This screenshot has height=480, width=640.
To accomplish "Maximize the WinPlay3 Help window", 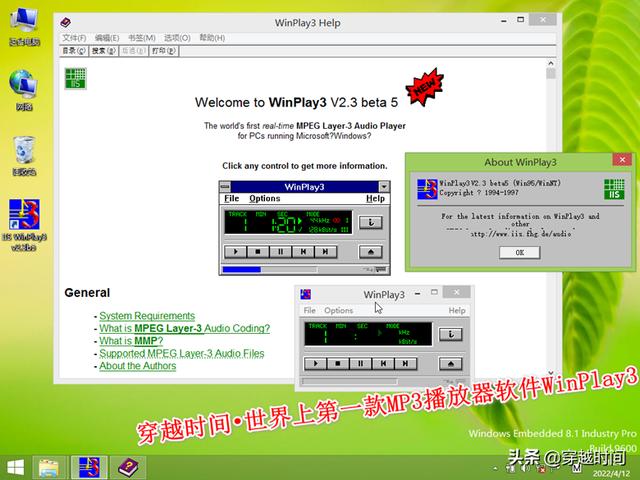I will tap(520, 20).
